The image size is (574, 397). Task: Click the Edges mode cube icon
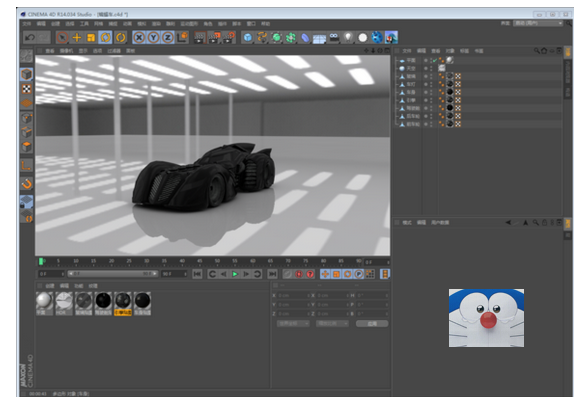(x=26, y=132)
